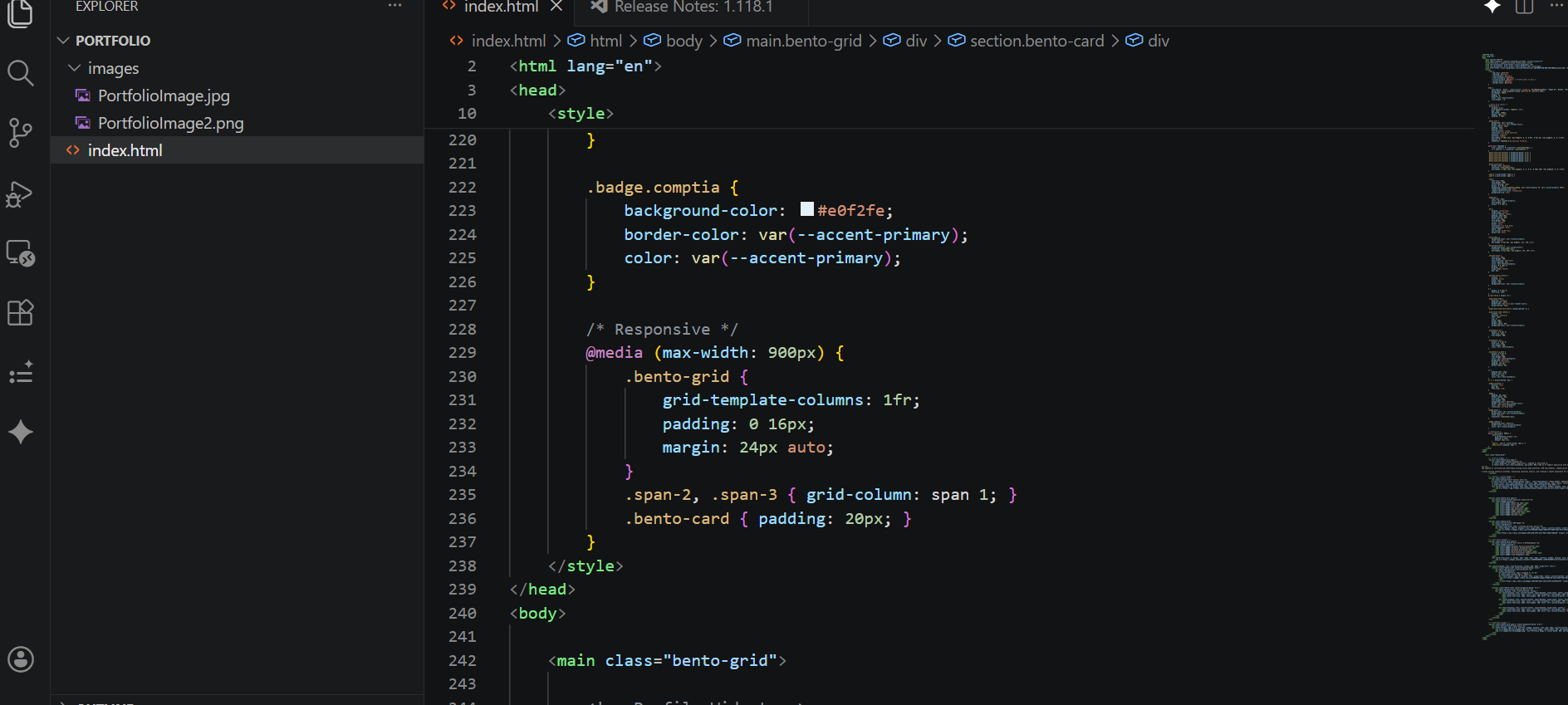
Task: Click the #e0f2fe color swatch
Action: pyautogui.click(x=807, y=209)
